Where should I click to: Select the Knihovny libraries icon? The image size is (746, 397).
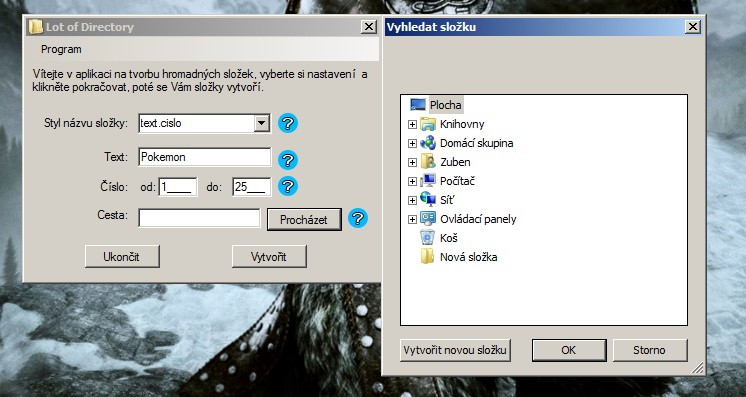pos(428,124)
